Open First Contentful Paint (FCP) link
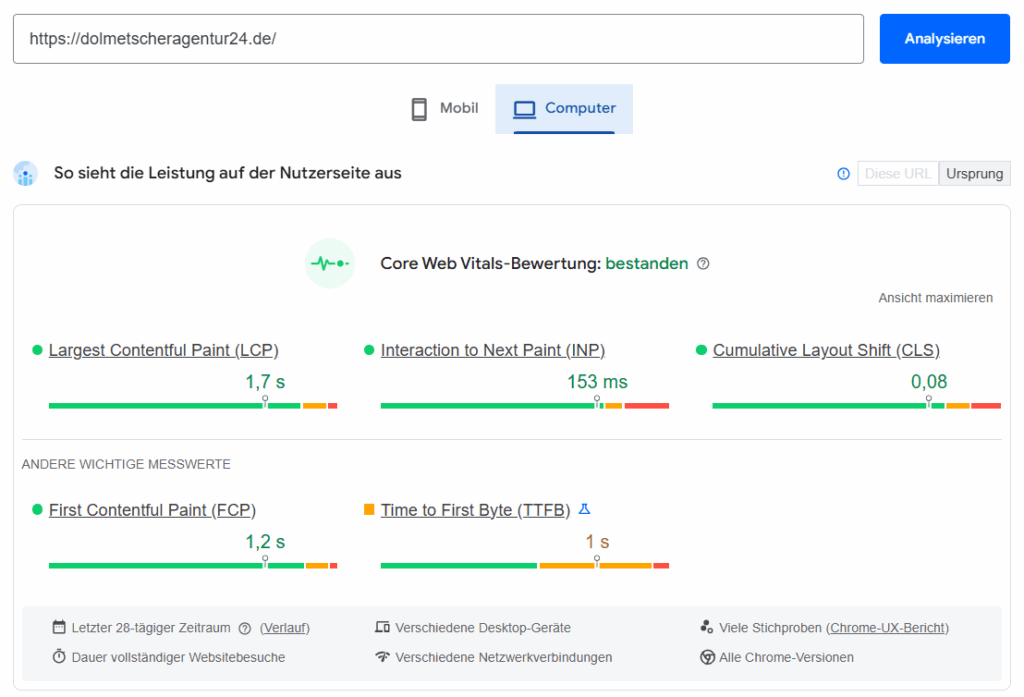The height and width of the screenshot is (697, 1024). pyautogui.click(x=152, y=510)
